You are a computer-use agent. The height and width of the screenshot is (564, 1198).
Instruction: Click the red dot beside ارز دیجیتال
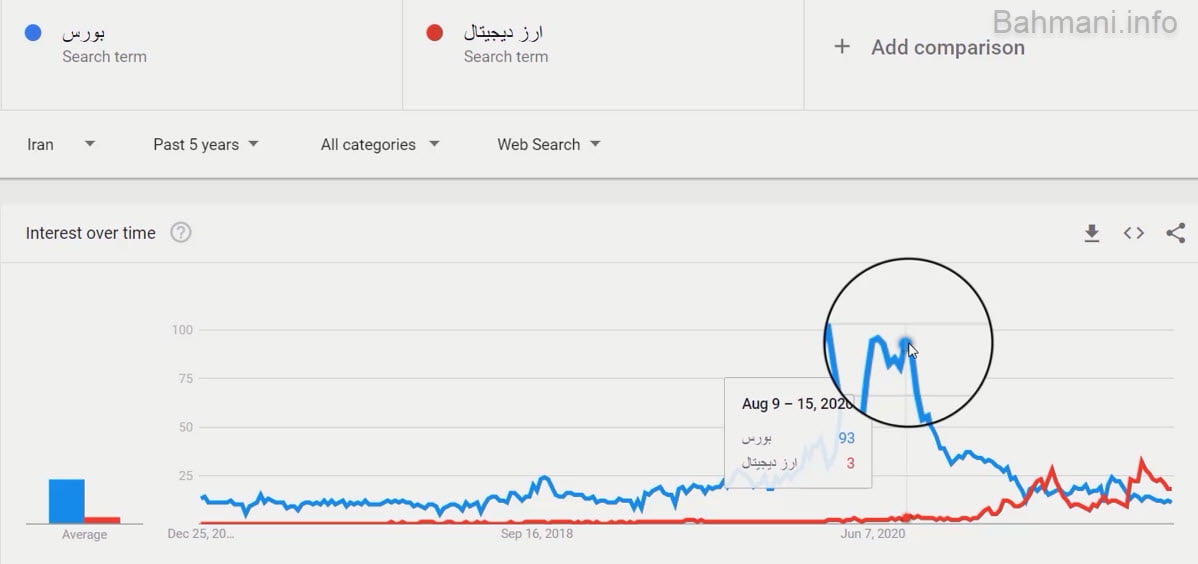434,33
